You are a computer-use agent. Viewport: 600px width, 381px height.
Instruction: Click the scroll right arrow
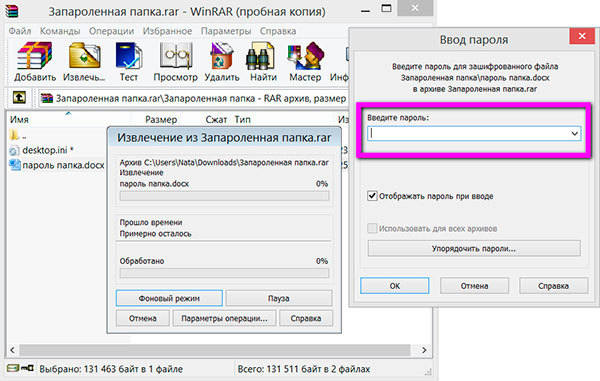click(x=424, y=350)
